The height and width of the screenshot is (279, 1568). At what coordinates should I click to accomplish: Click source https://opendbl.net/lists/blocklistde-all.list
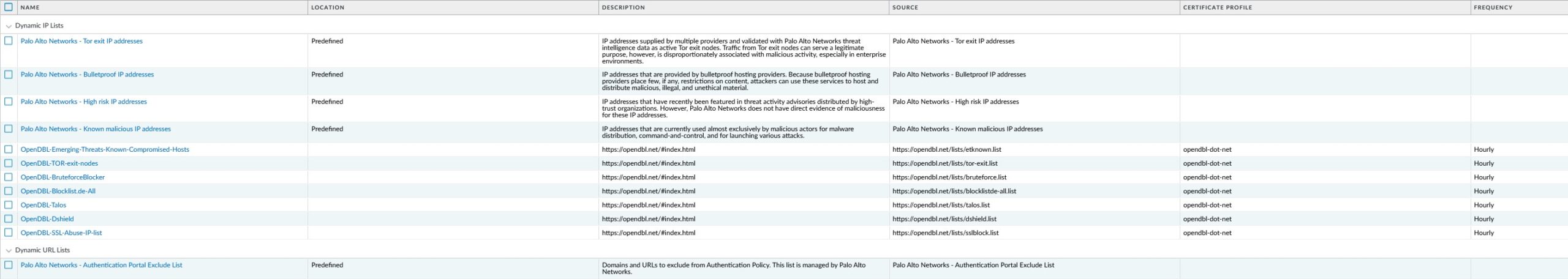[954, 191]
